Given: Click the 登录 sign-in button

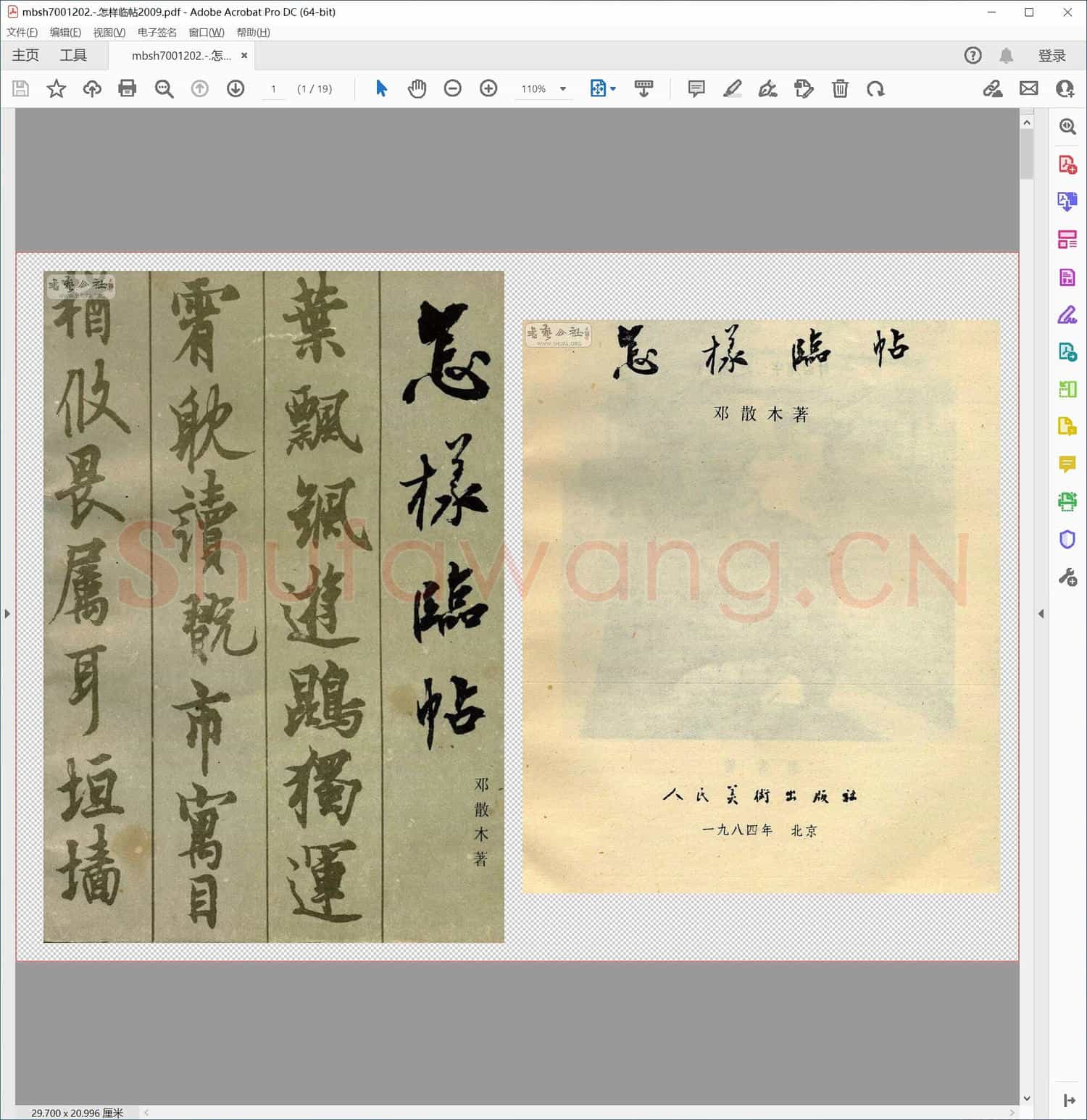Looking at the screenshot, I should (1051, 56).
